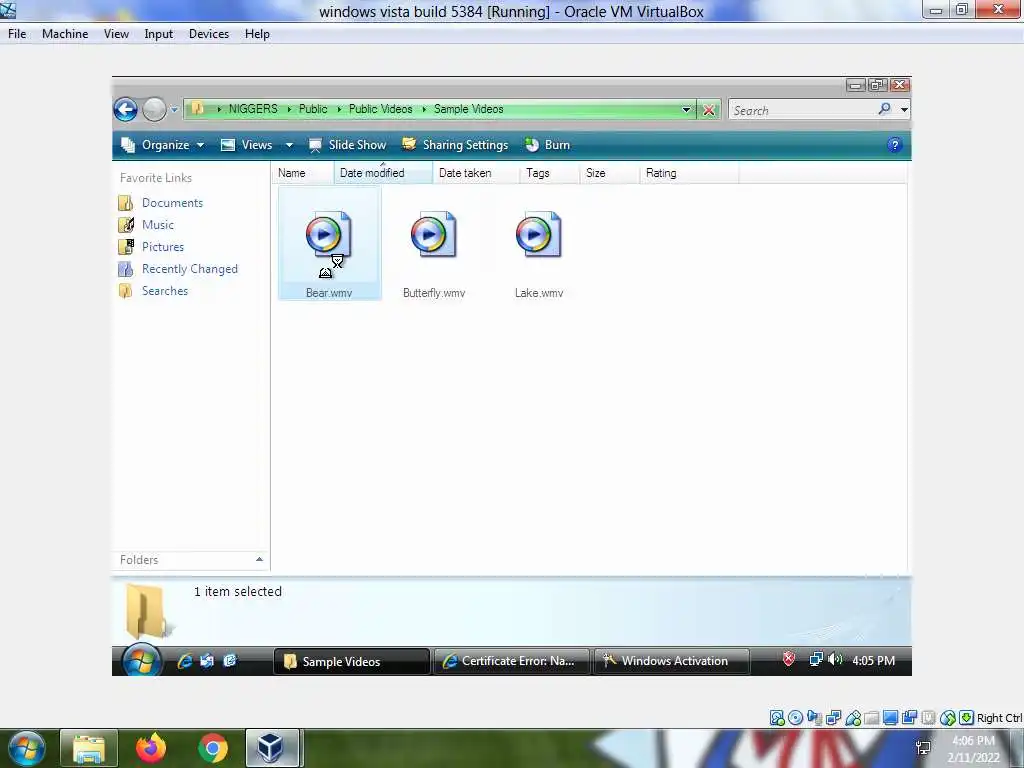Click the Vista guest Start orb
The image size is (1024, 768).
pos(141,660)
